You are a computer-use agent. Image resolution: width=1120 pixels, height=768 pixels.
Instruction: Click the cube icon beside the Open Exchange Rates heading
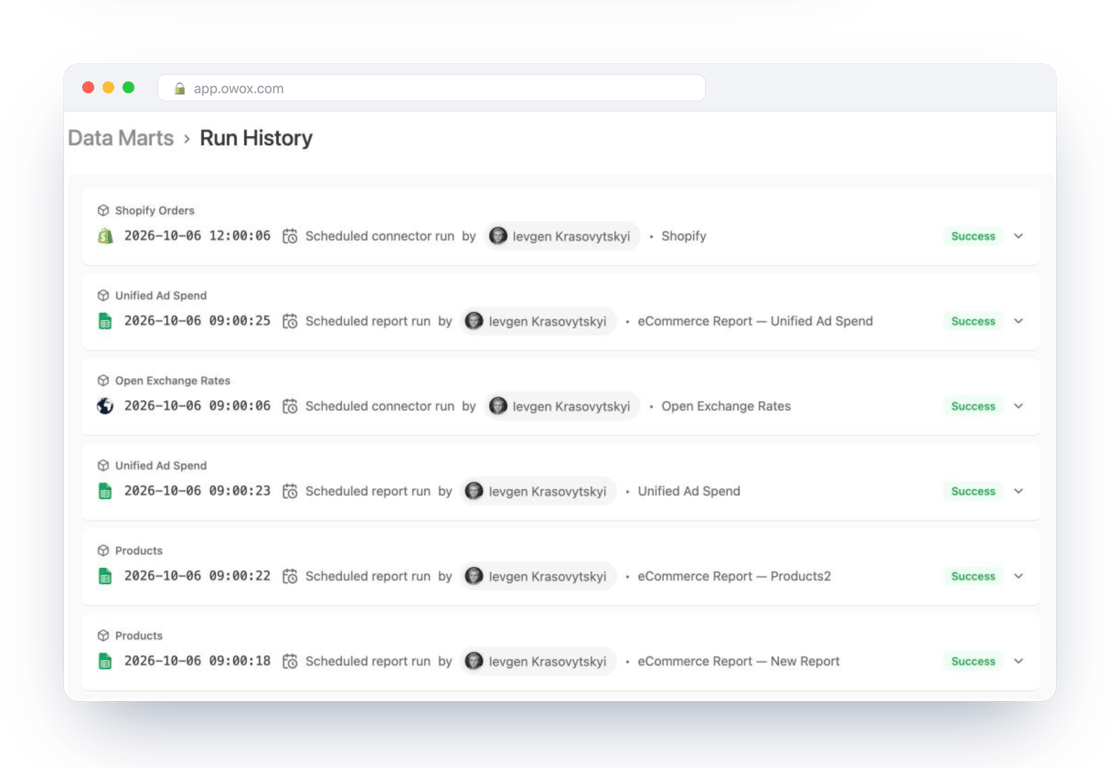pos(103,380)
